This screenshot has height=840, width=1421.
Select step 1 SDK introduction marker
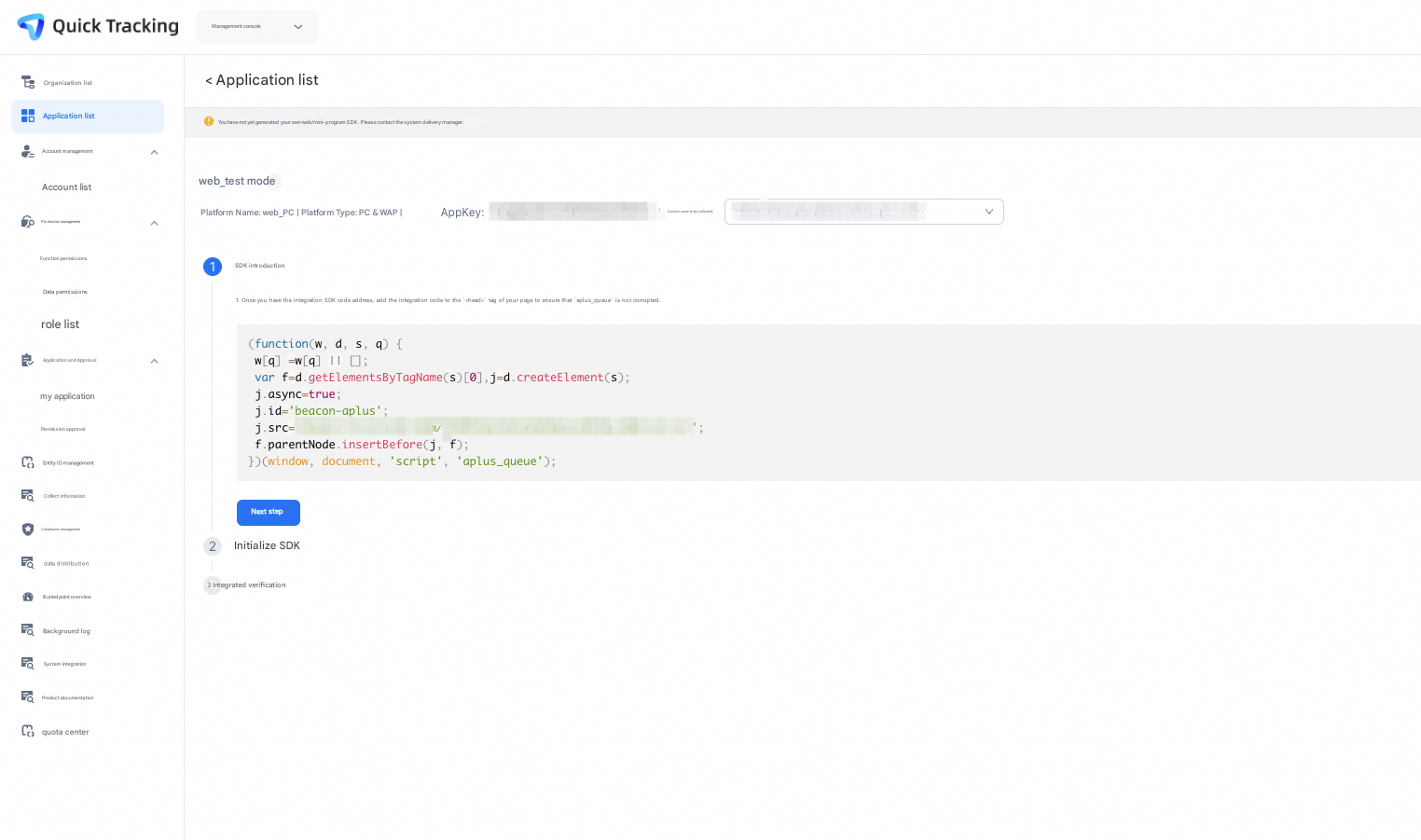213,267
